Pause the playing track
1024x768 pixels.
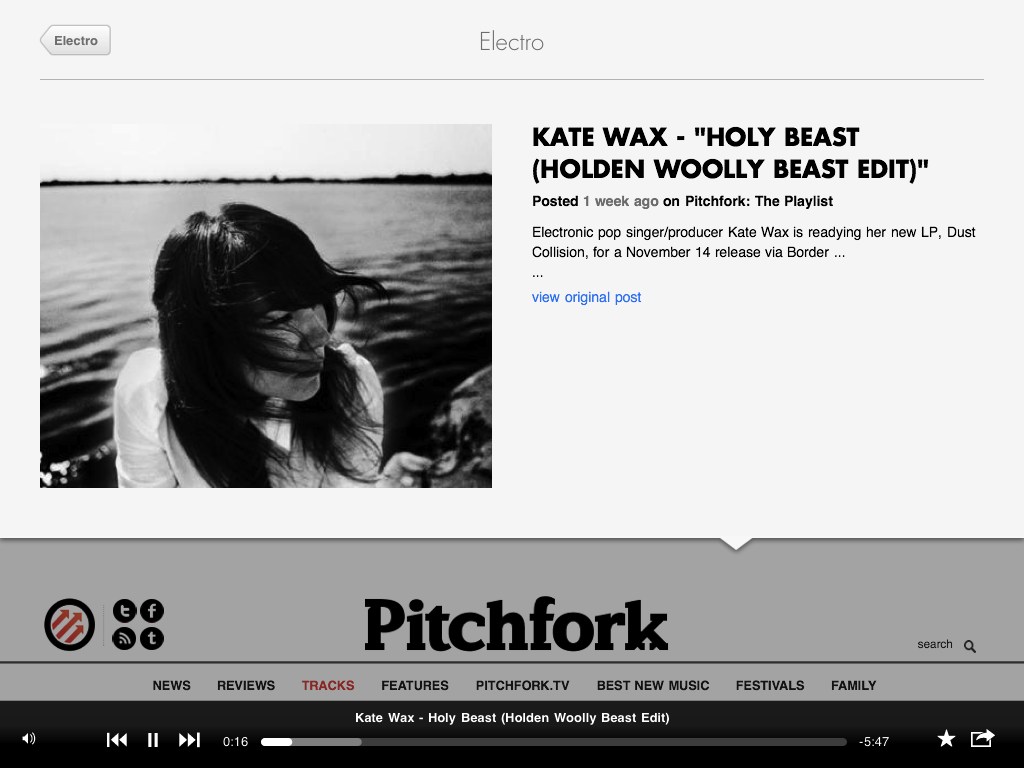point(153,740)
